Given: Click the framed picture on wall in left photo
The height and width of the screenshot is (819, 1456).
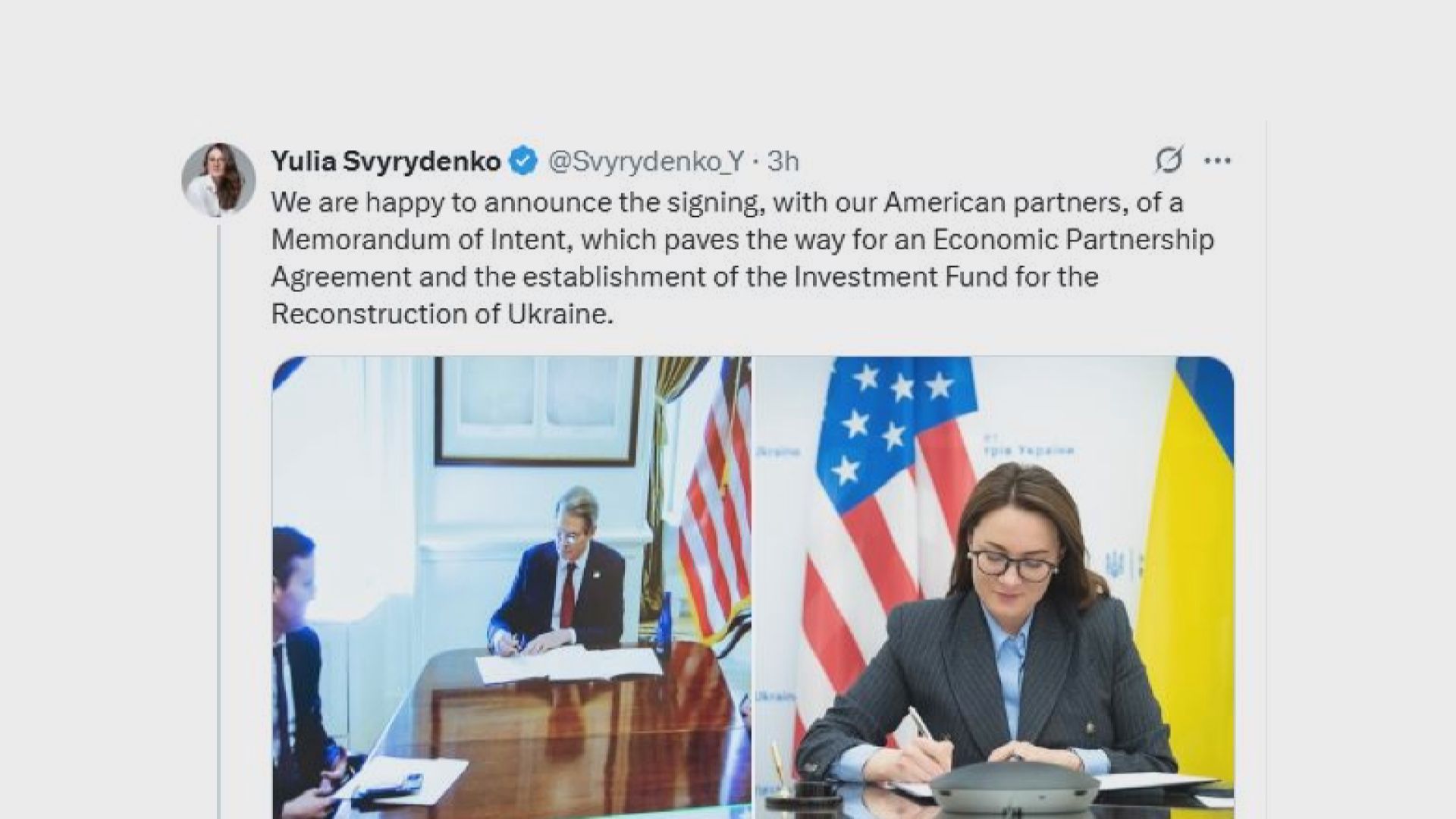Looking at the screenshot, I should [x=537, y=409].
